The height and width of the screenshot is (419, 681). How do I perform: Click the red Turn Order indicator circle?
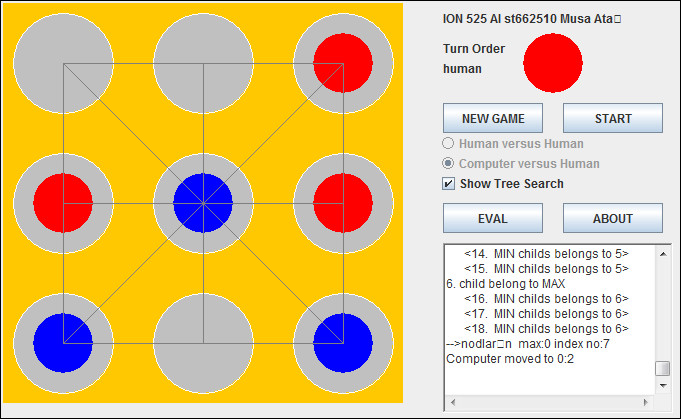pyautogui.click(x=553, y=63)
